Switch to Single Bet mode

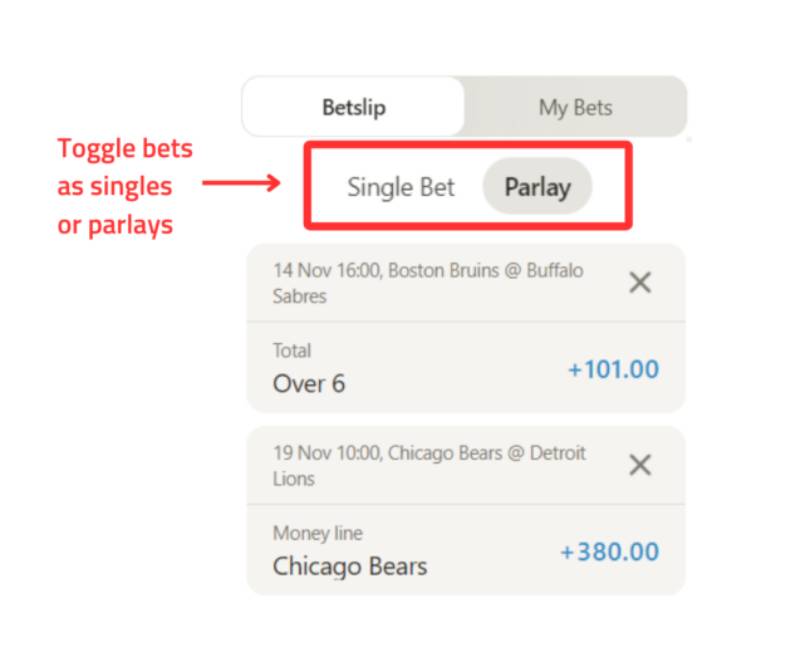click(400, 187)
